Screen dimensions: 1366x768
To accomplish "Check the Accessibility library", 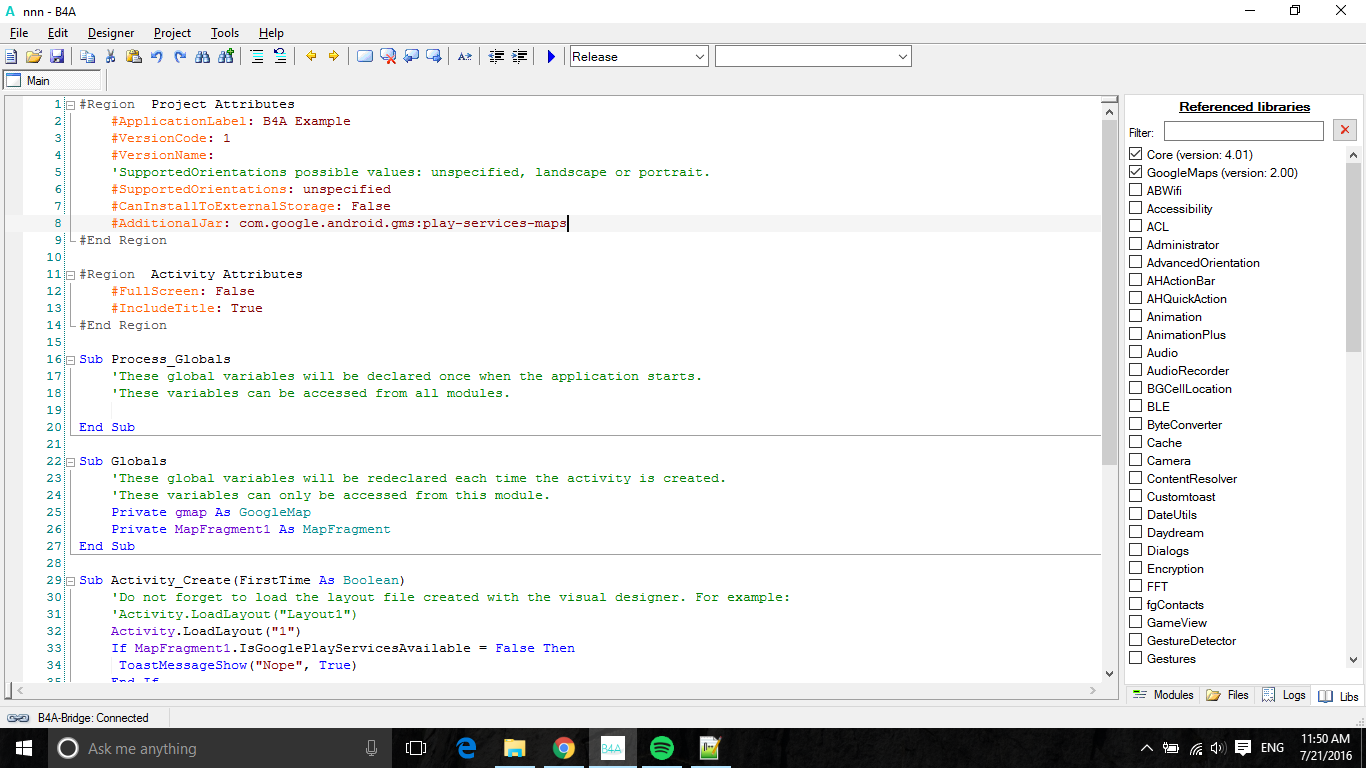I will tap(1135, 208).
